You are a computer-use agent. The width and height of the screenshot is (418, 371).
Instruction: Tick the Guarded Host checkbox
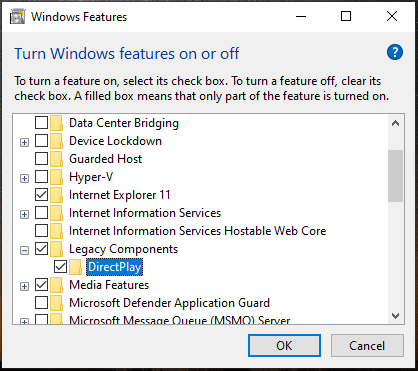point(41,159)
